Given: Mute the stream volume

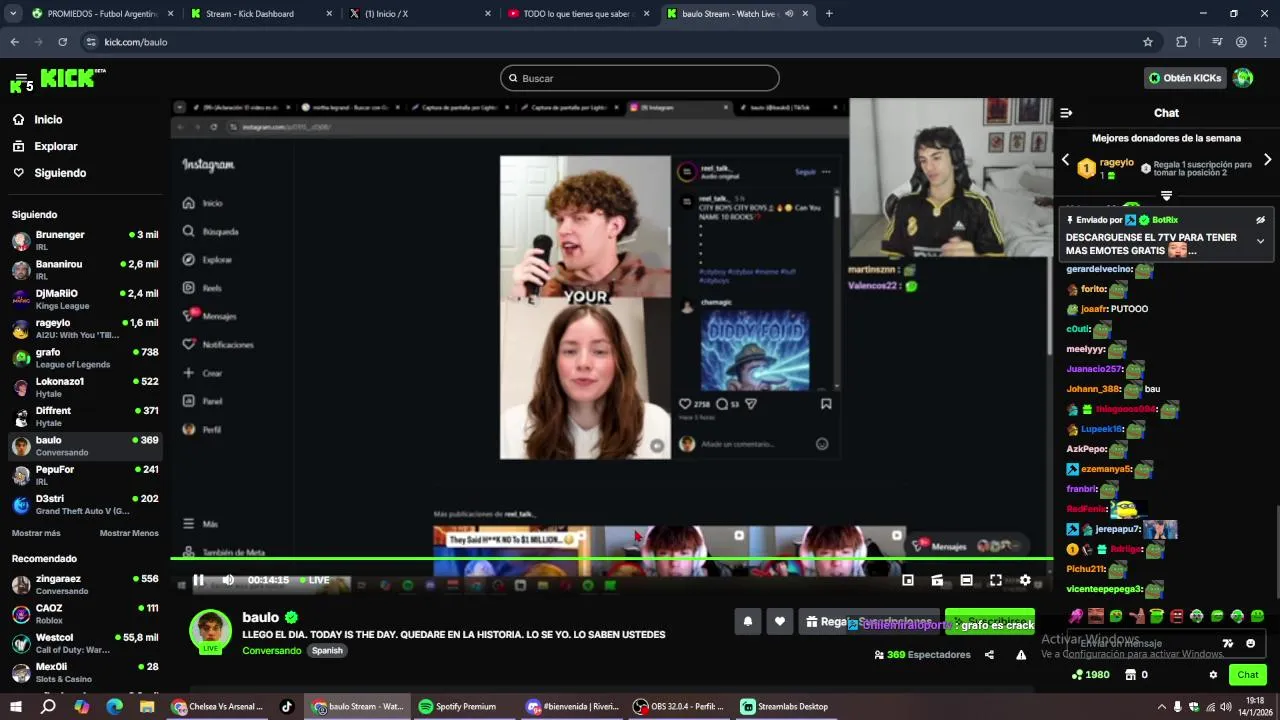Looking at the screenshot, I should (x=228, y=580).
